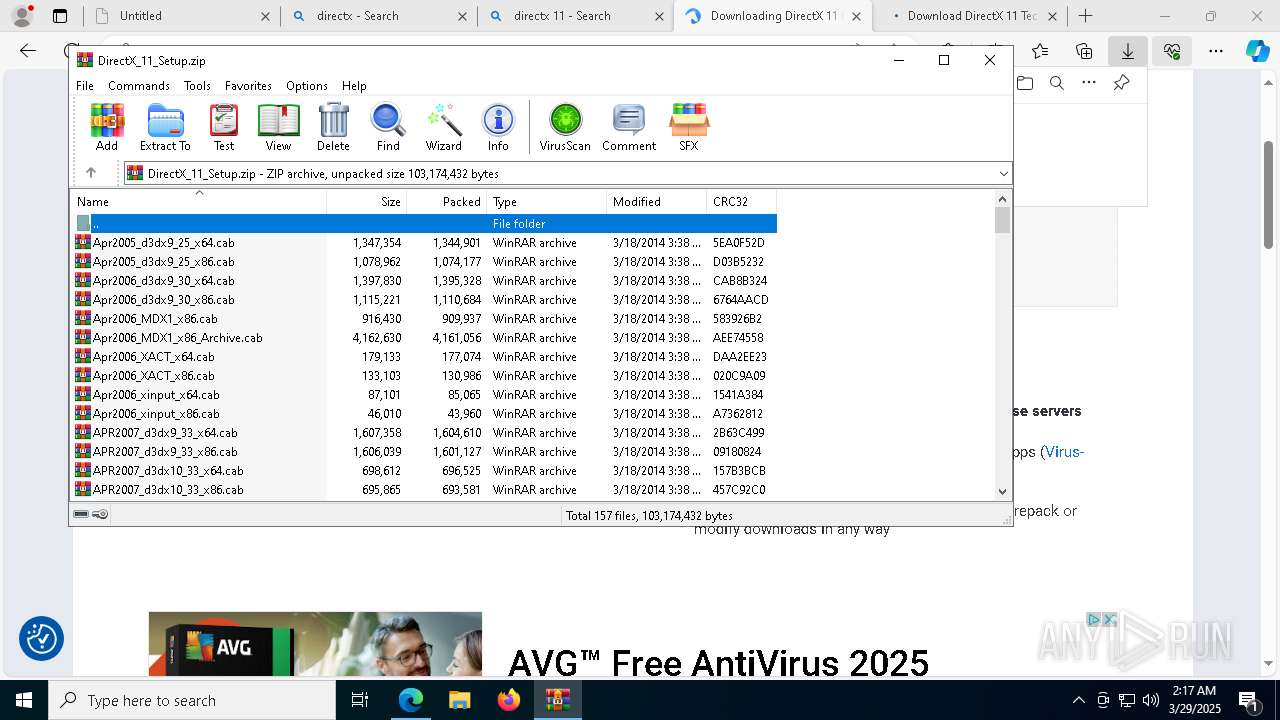Select Apr2006_xinput_x64.cab file
The height and width of the screenshot is (720, 1280).
[424, 395]
